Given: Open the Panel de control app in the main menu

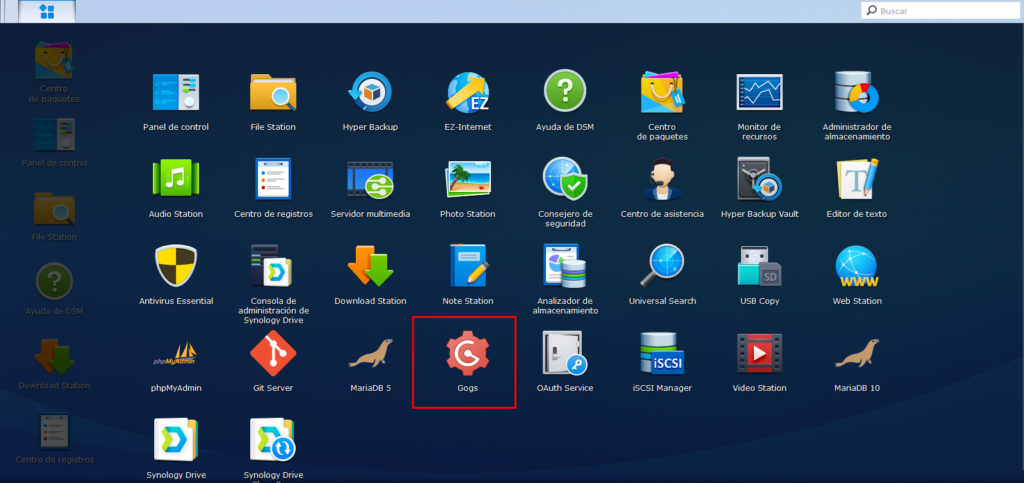Looking at the screenshot, I should pyautogui.click(x=176, y=92).
